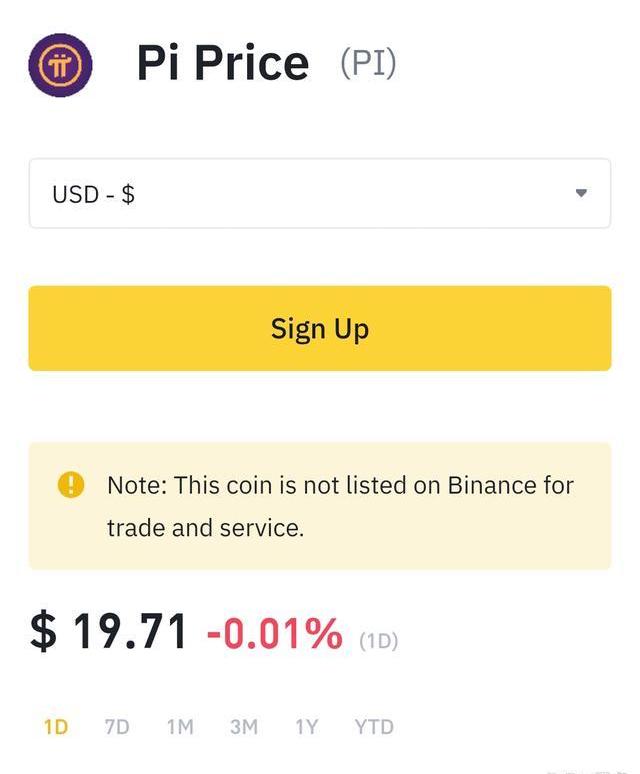Click the 'USD - $' text label

[x=94, y=194]
